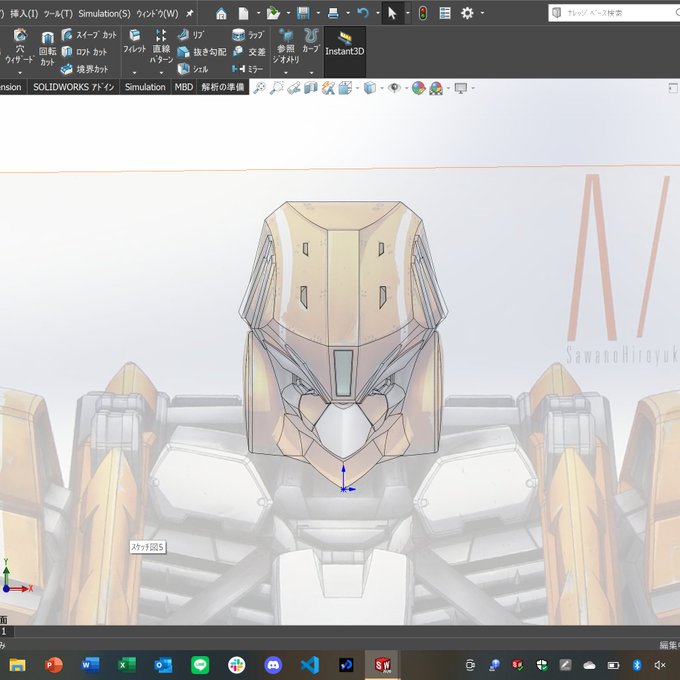Click the Edit Appearance color ball icon
This screenshot has height=680, width=680.
click(x=418, y=88)
